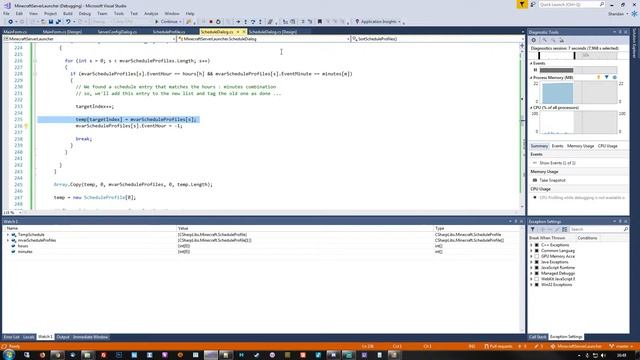Open the Debug menu
Image resolution: width=640 pixels, height=360 pixels.
tap(84, 13)
